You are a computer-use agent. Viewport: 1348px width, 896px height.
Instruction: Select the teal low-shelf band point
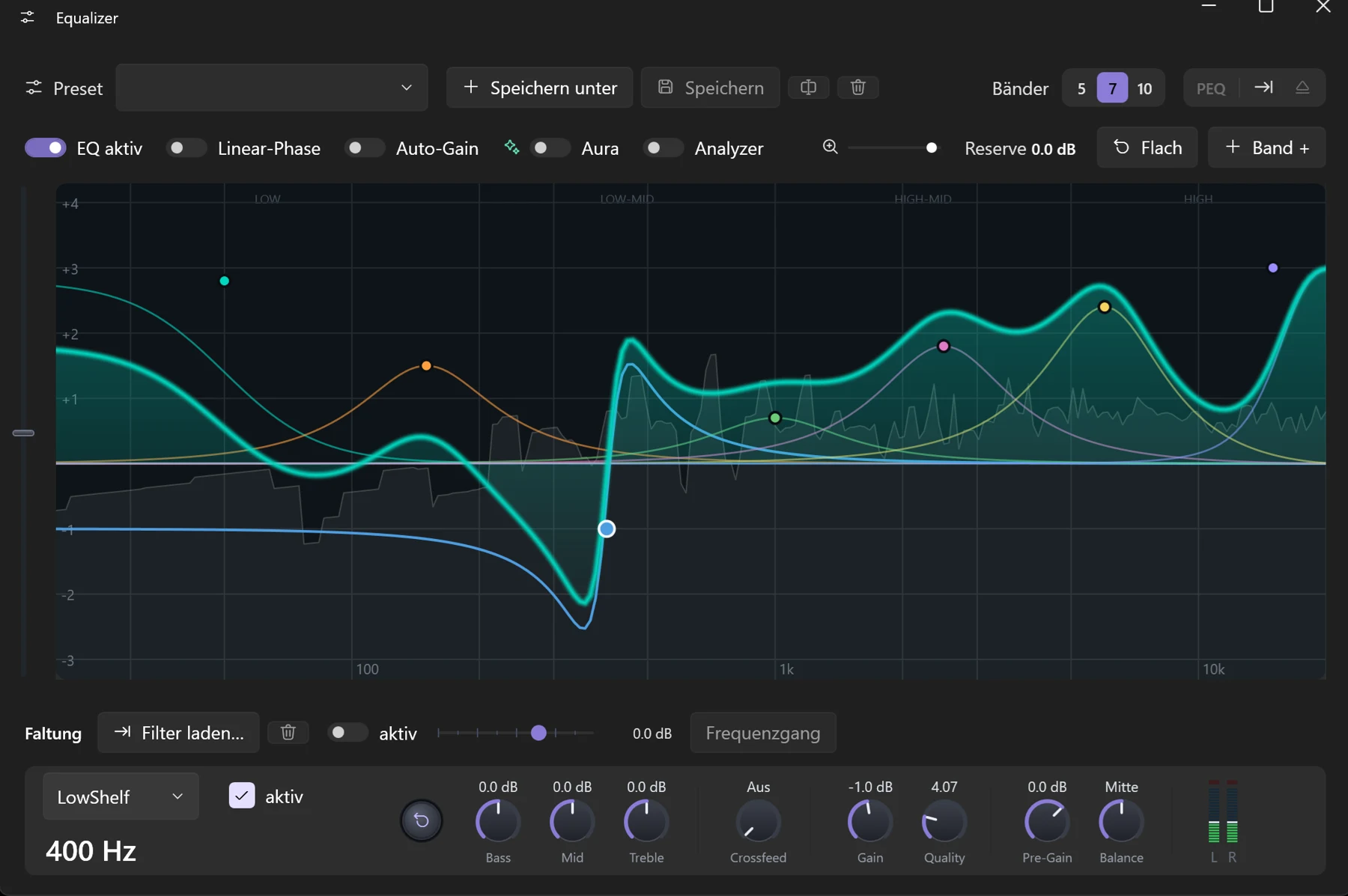(224, 281)
